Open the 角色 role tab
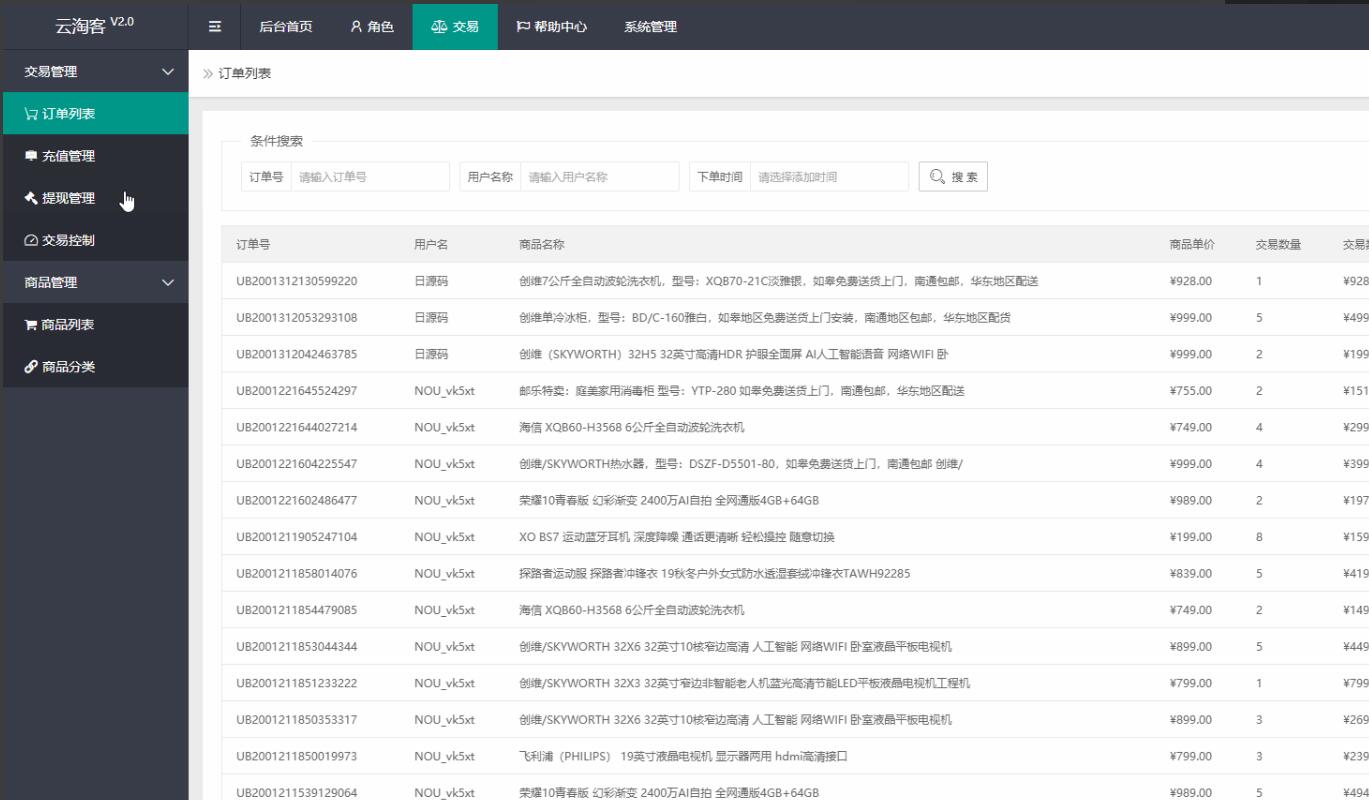 [x=372, y=27]
